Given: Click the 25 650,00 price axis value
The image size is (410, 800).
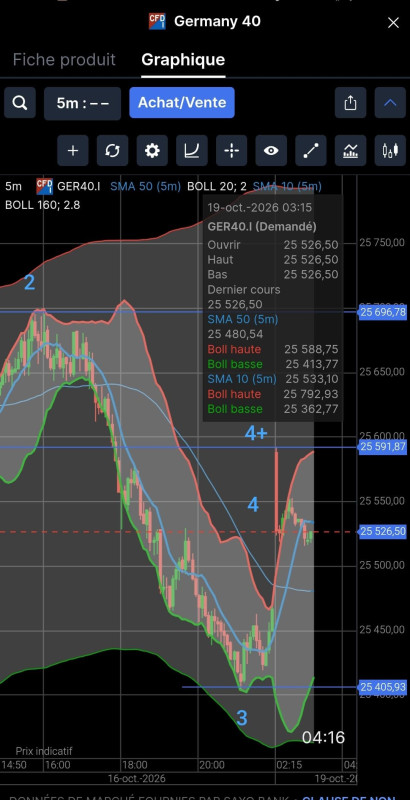Looking at the screenshot, I should [x=382, y=371].
